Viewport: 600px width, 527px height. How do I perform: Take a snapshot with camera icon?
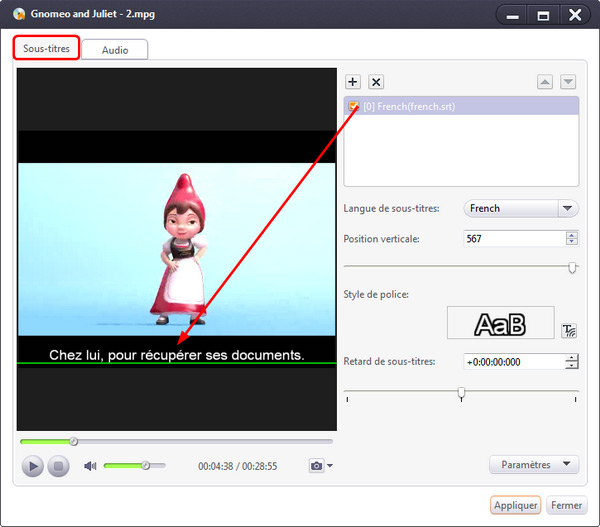coord(316,466)
